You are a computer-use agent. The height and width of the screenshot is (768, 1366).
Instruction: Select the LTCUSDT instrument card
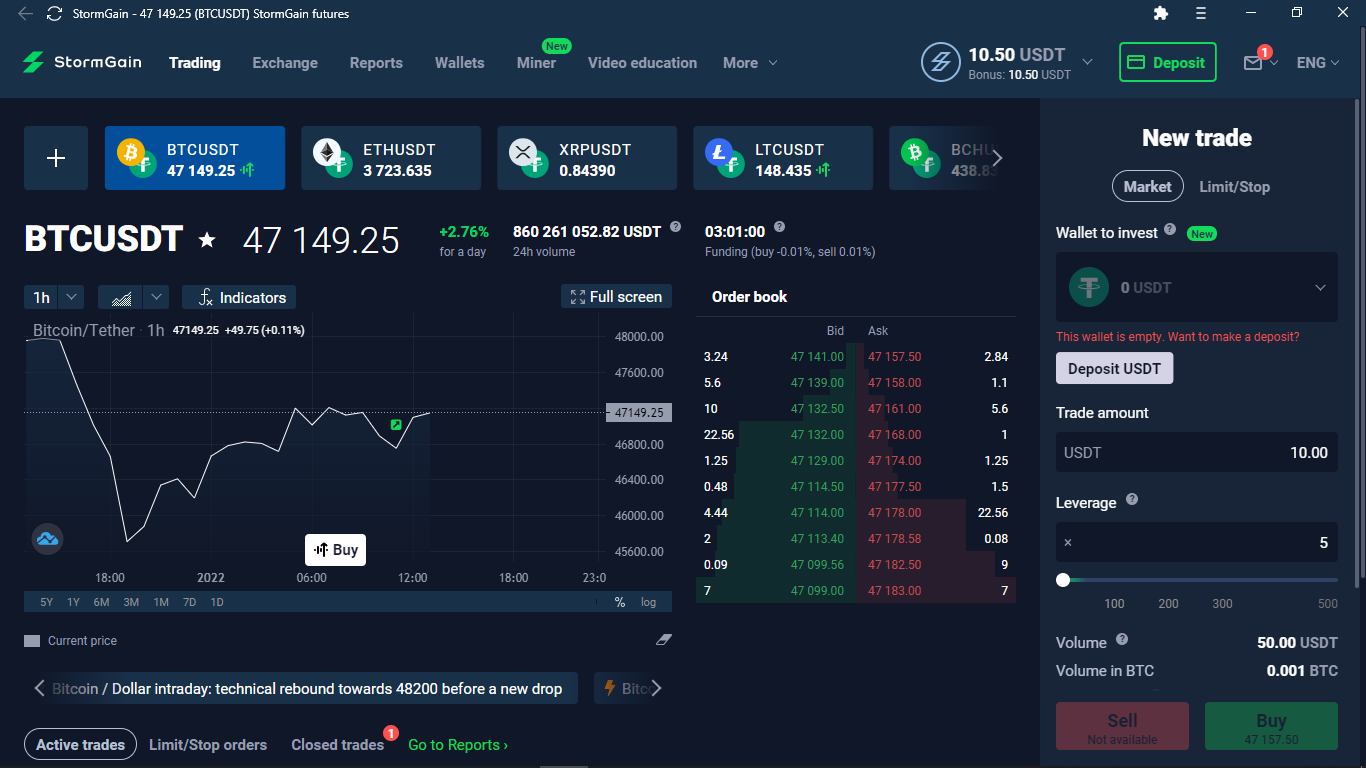click(x=783, y=158)
